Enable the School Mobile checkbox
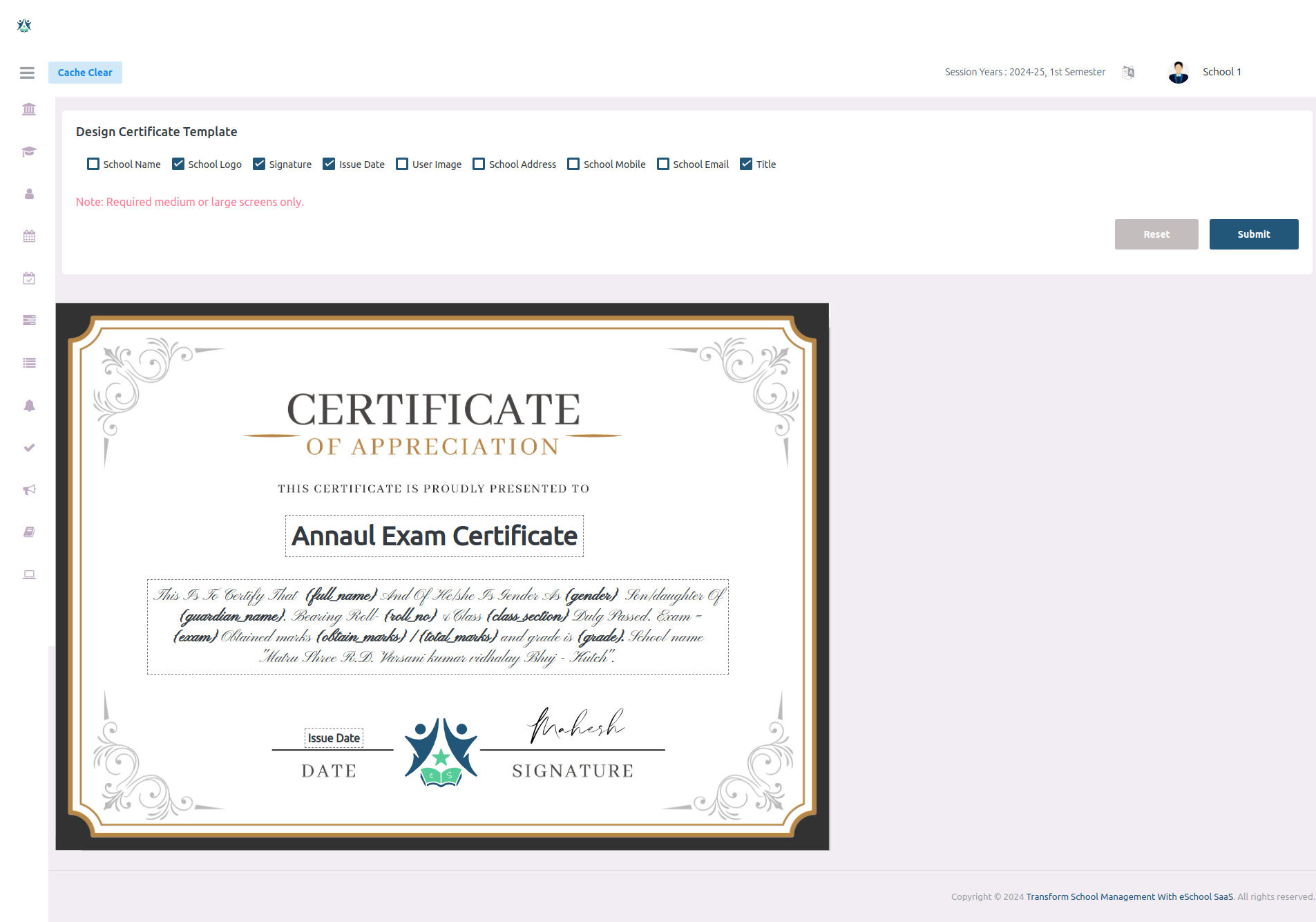 [573, 164]
